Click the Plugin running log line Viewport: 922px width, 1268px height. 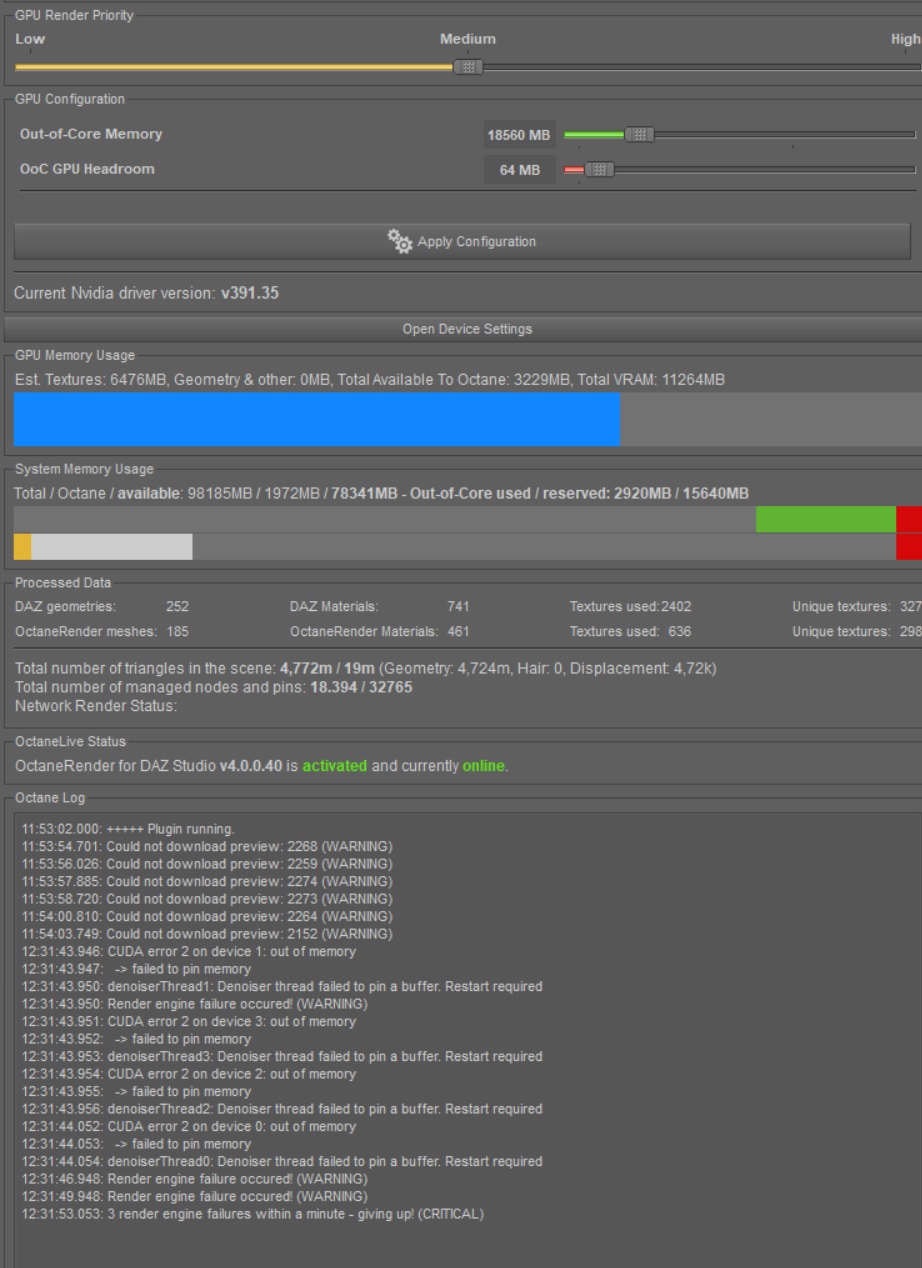[x=128, y=829]
